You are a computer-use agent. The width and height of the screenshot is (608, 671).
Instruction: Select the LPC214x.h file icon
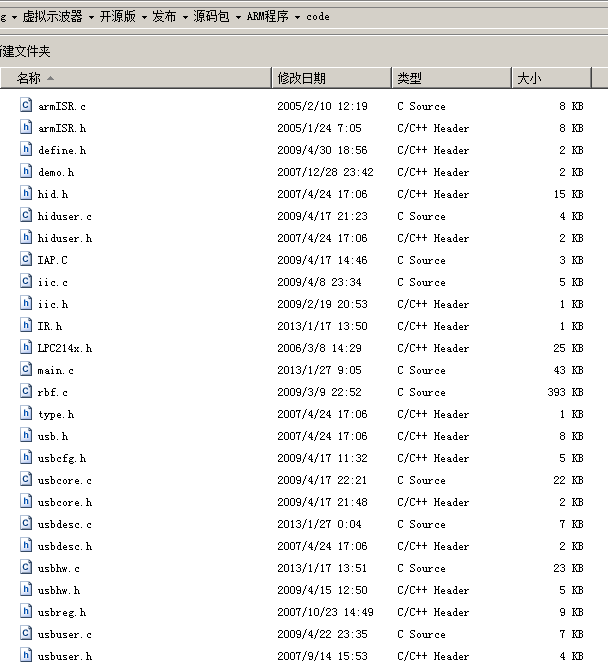coord(26,347)
